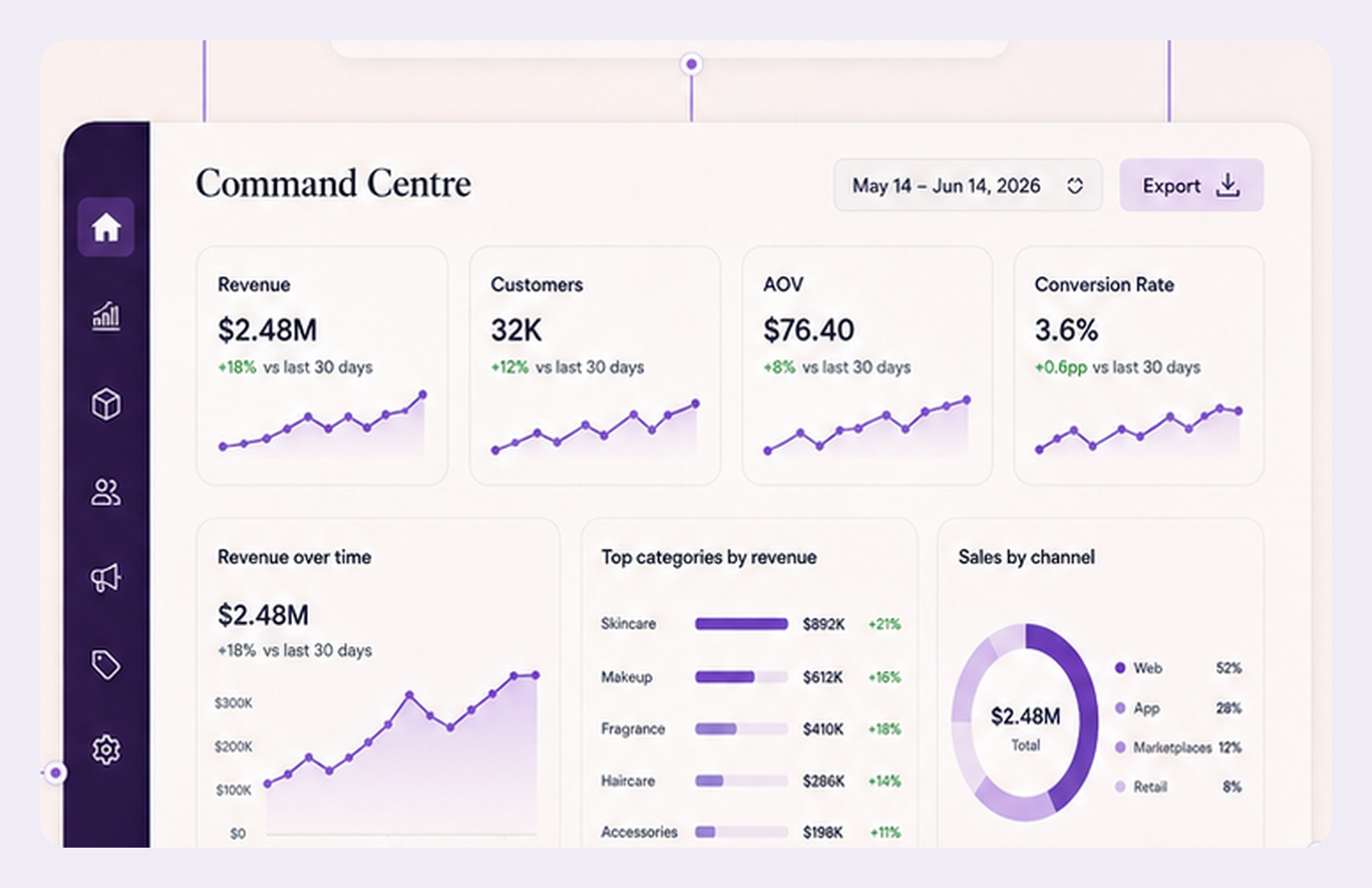Screen dimensions: 1372x888
Task: Click the Web legend color dot
Action: pos(1120,668)
